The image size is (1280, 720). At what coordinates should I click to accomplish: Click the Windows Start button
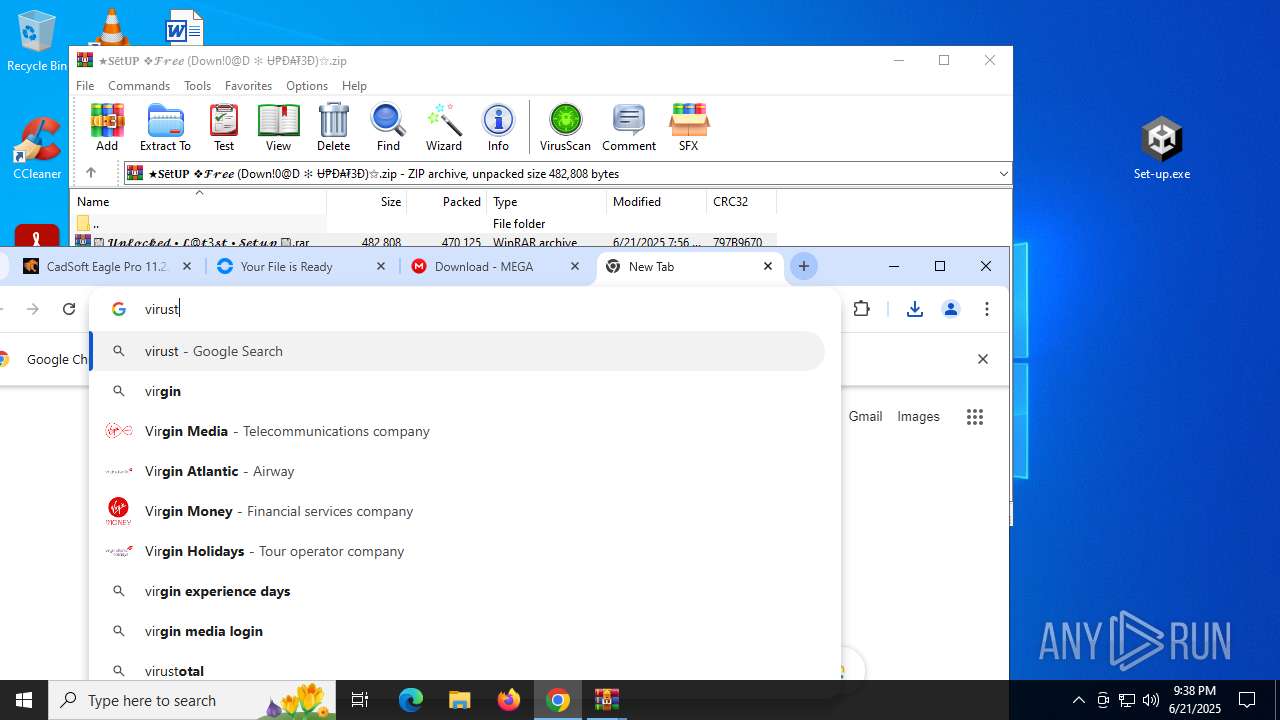pos(24,700)
